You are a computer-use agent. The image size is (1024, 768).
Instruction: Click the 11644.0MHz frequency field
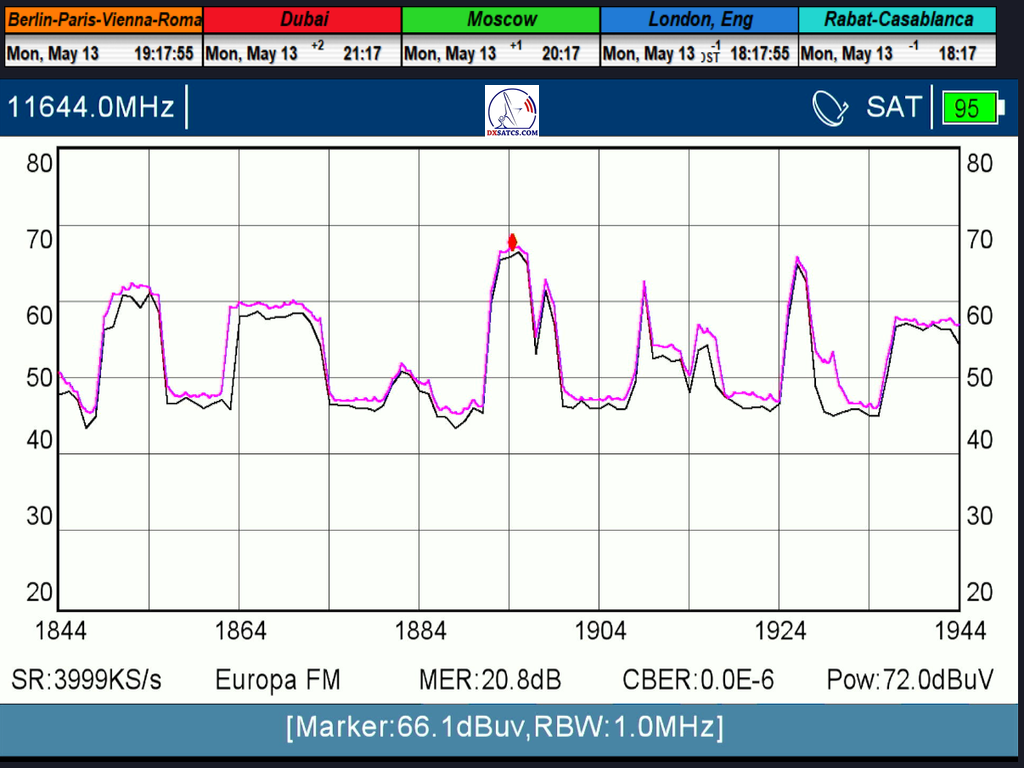92,108
